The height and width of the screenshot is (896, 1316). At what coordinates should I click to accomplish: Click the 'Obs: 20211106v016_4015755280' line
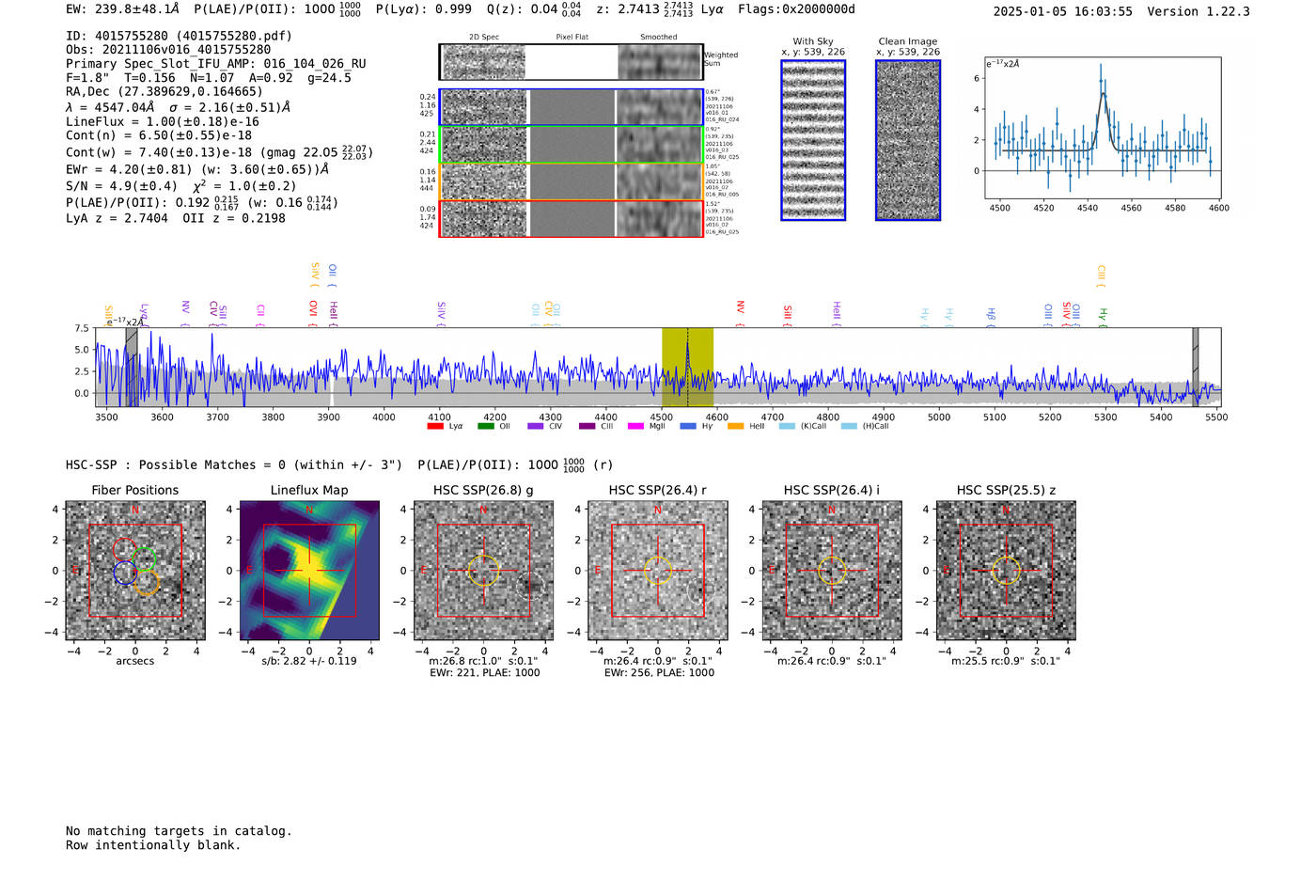pyautogui.click(x=168, y=50)
